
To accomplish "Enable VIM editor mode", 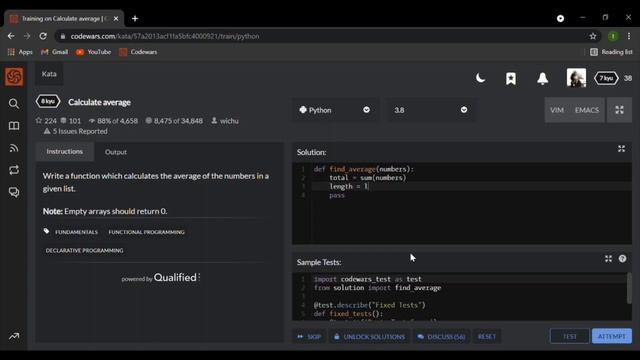I will 557,110.
